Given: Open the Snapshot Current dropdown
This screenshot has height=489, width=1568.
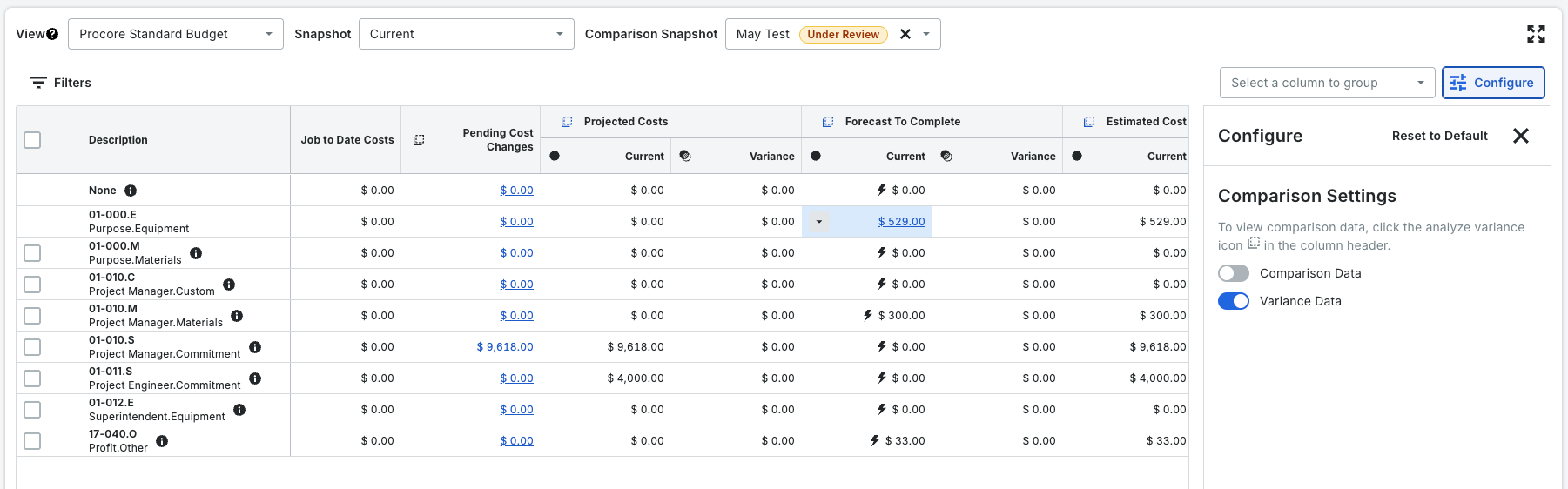Looking at the screenshot, I should point(466,34).
